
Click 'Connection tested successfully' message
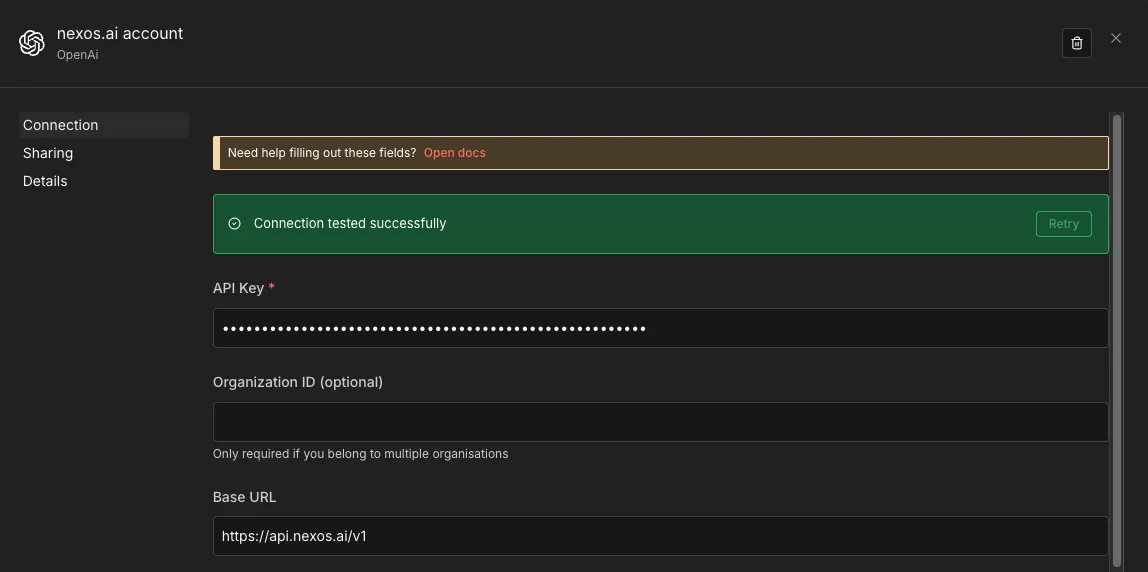tap(350, 223)
